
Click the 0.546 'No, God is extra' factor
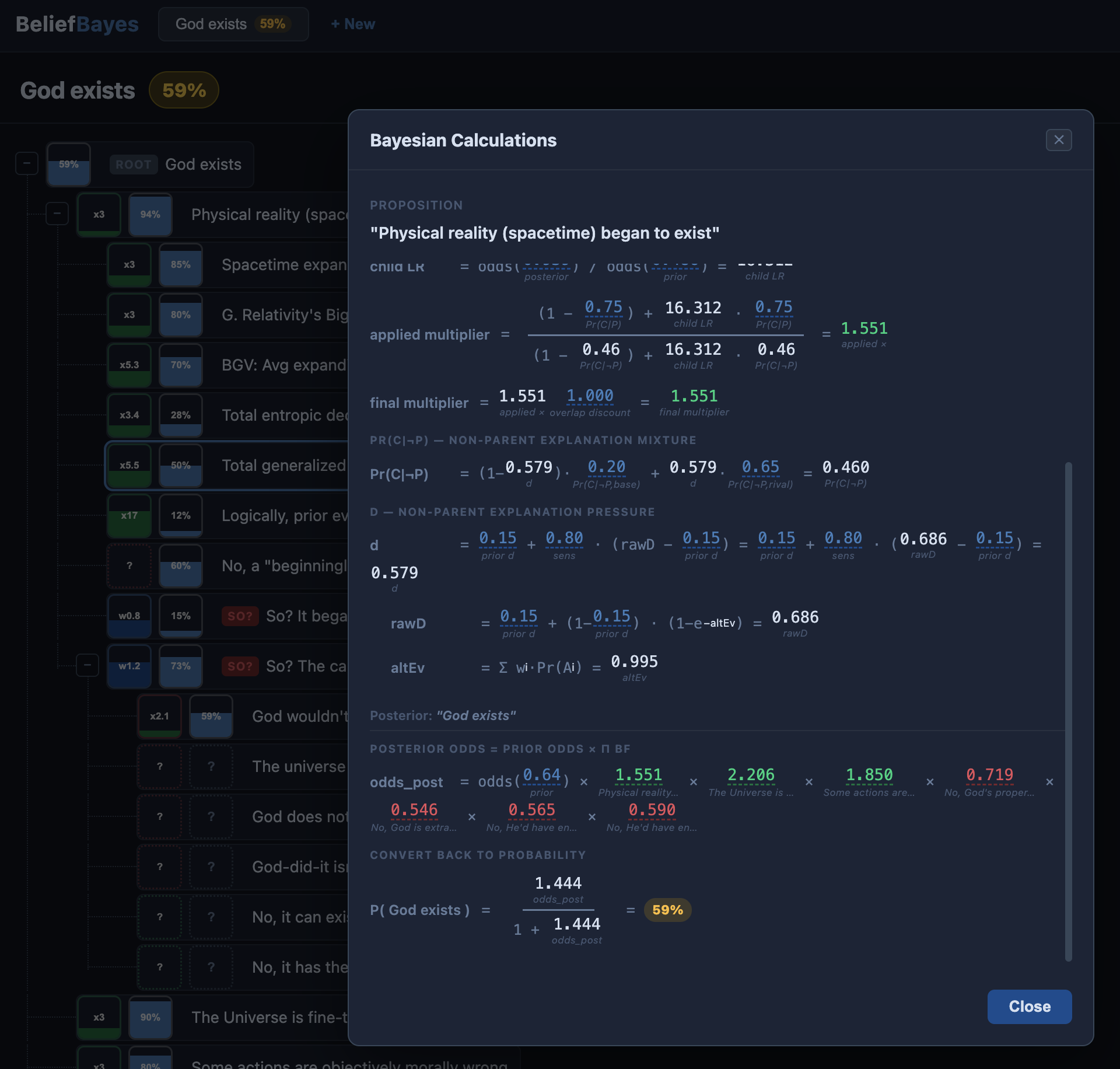point(414,810)
